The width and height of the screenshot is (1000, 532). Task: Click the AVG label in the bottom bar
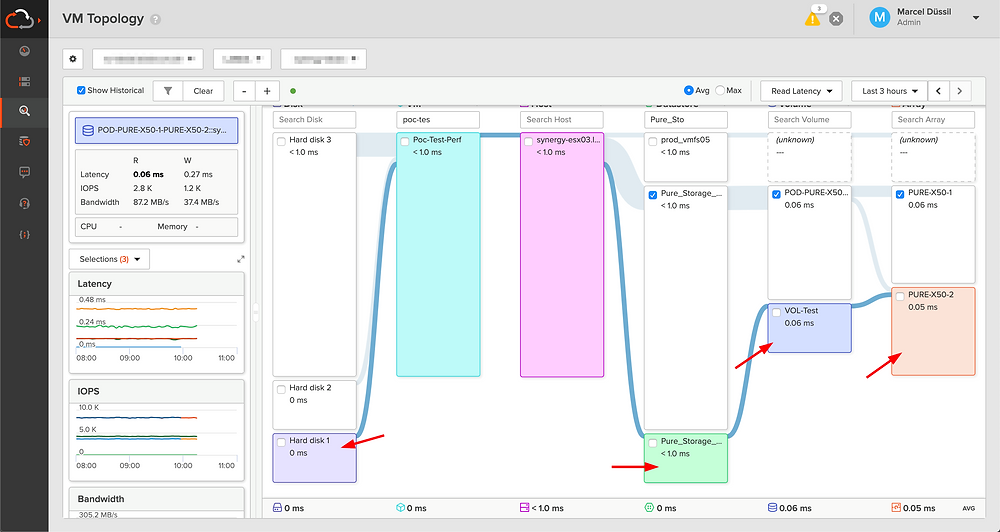pyautogui.click(x=968, y=508)
